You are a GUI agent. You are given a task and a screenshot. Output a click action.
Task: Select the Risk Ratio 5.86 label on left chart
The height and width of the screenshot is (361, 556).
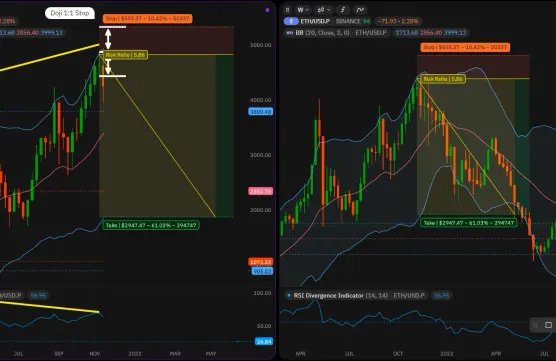(x=125, y=55)
